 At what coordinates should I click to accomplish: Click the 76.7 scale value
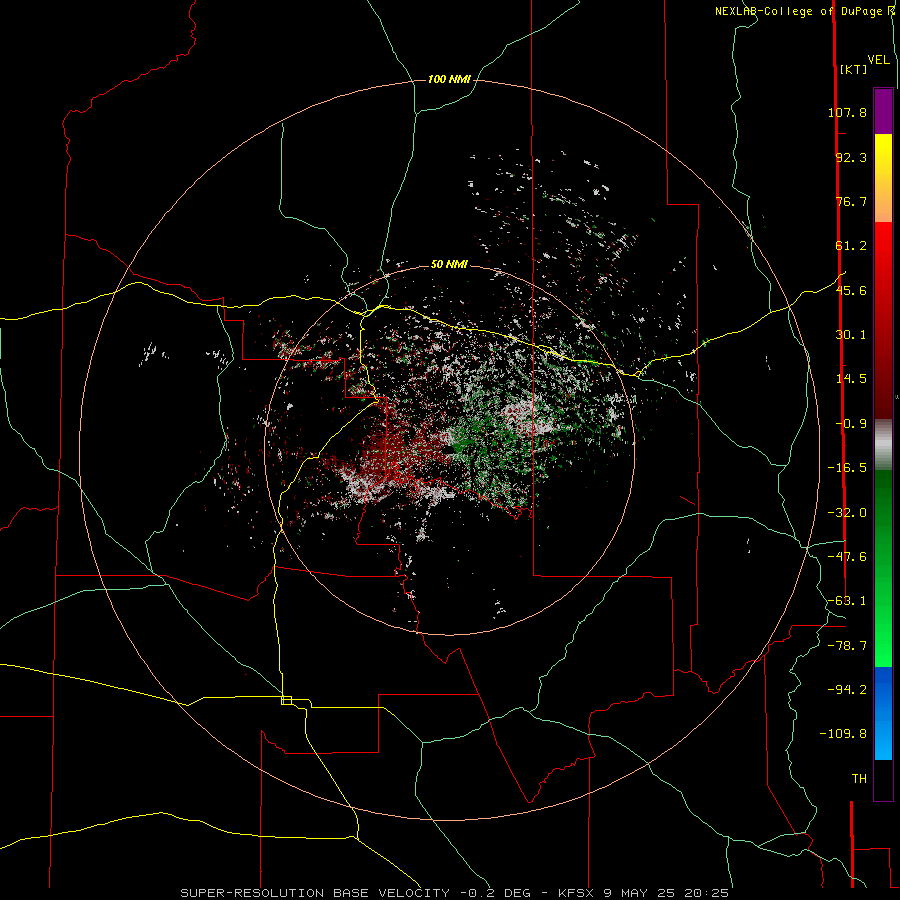pos(851,201)
